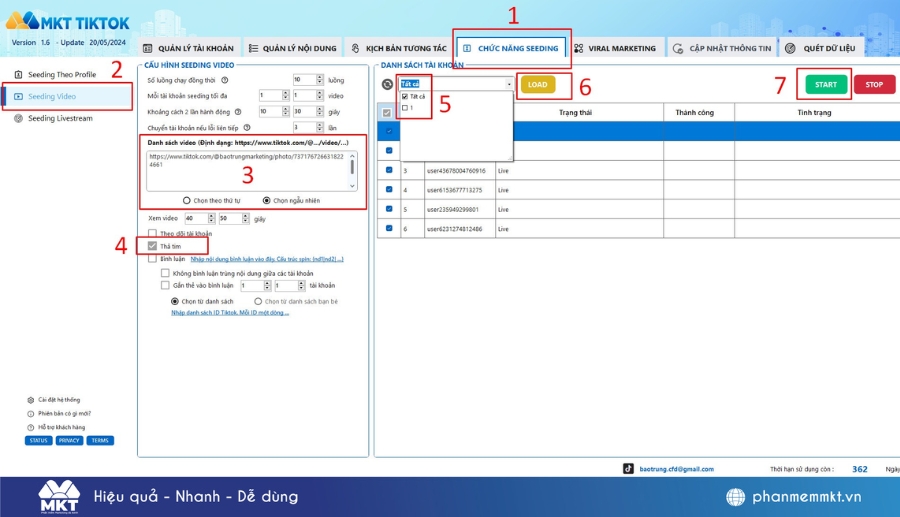
Task: Select Chọn từ danh sách bạn bè radio
Action: [x=258, y=301]
